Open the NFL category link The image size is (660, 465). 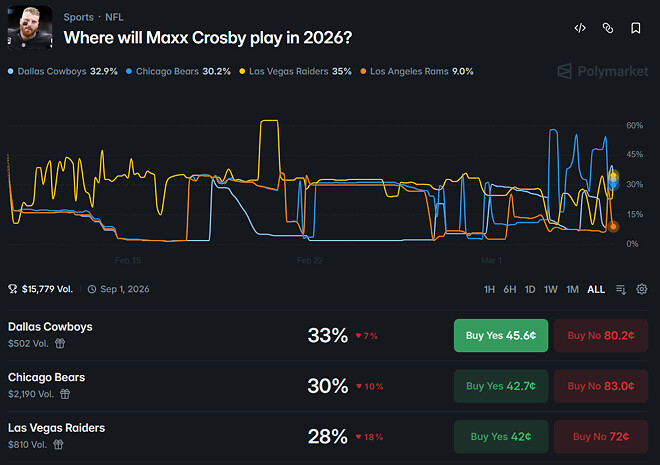pyautogui.click(x=116, y=17)
